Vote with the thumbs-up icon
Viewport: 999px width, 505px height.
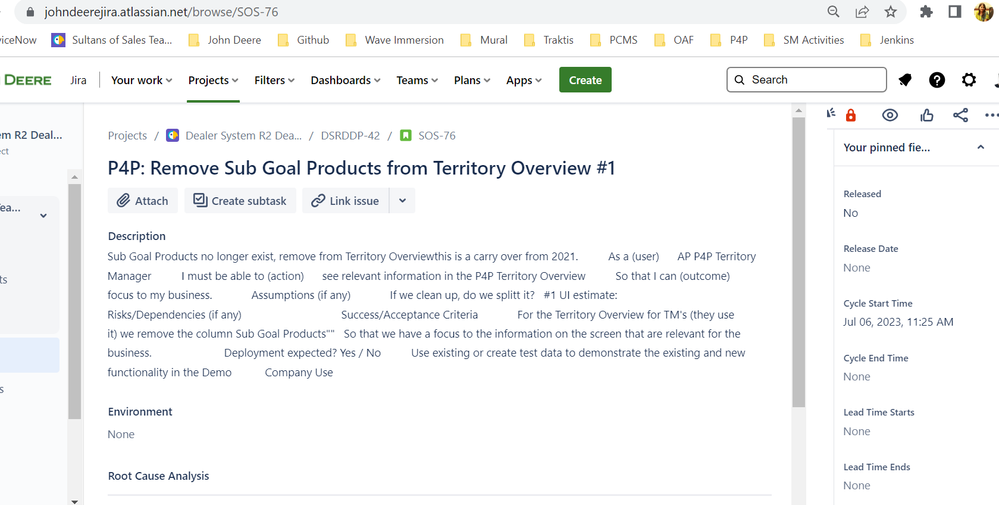927,115
